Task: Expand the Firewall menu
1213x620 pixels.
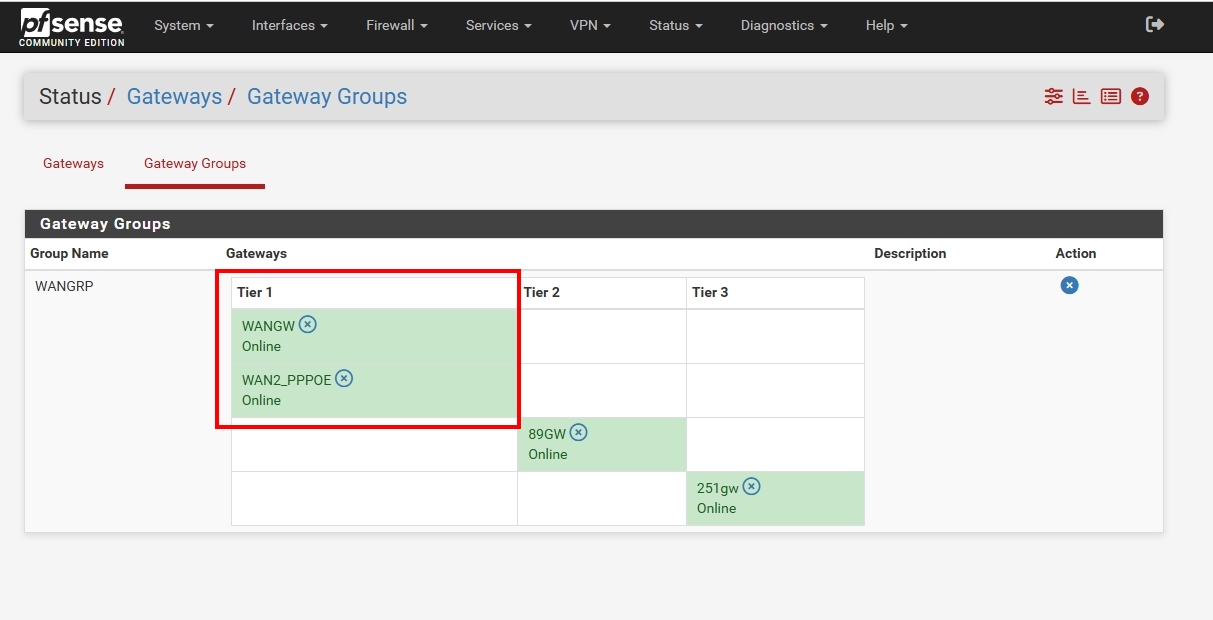Action: click(397, 26)
